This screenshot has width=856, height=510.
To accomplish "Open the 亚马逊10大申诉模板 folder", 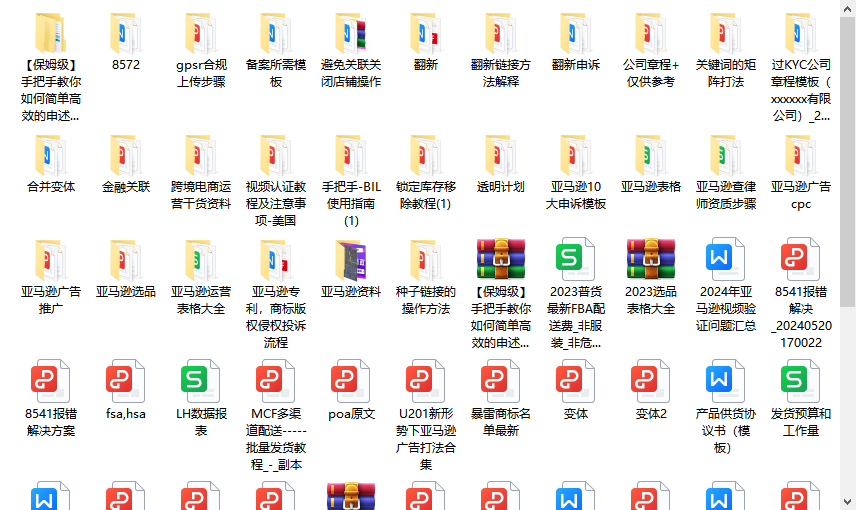I will 575,156.
